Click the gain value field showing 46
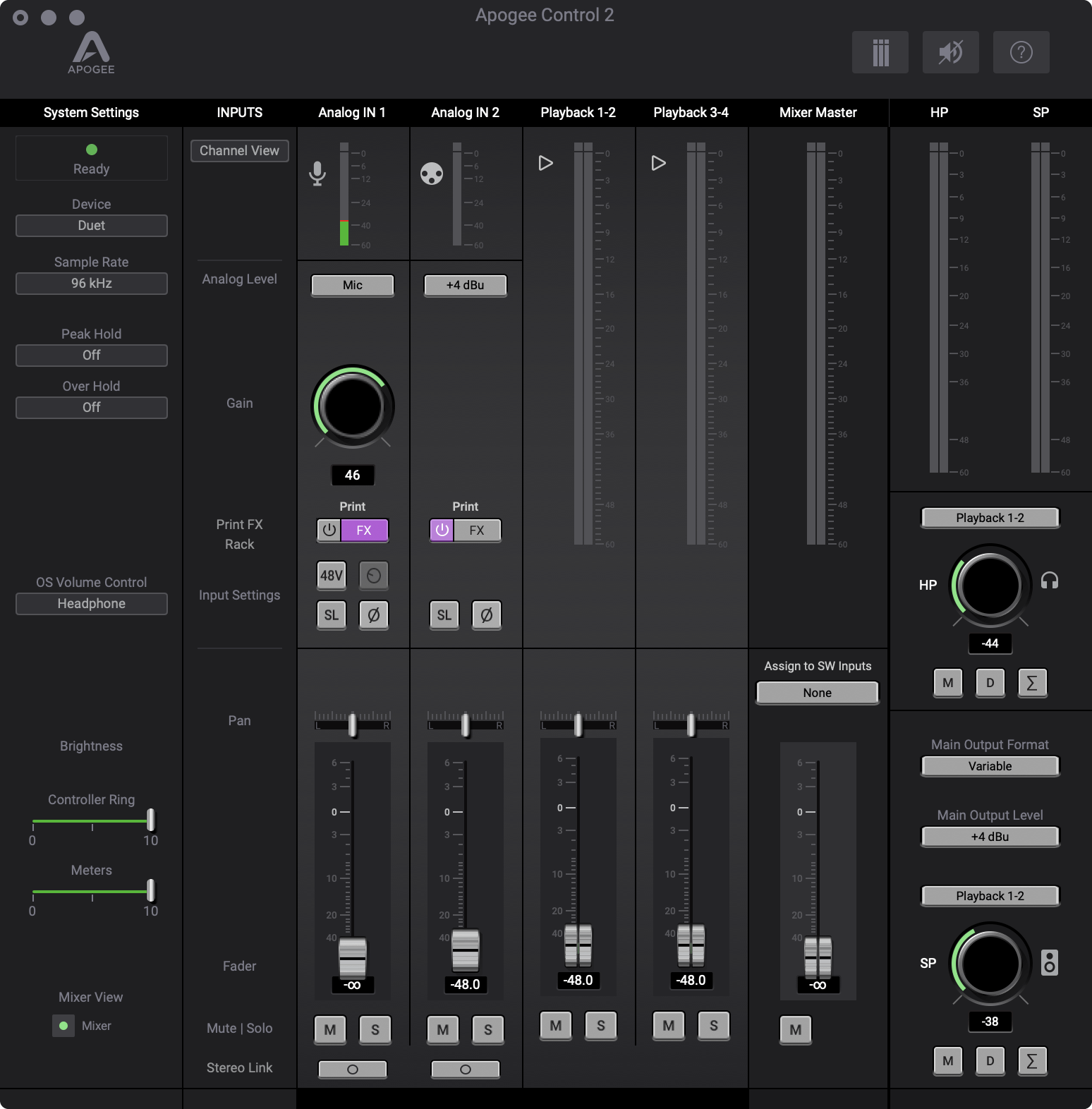The height and width of the screenshot is (1109, 1092). [353, 475]
